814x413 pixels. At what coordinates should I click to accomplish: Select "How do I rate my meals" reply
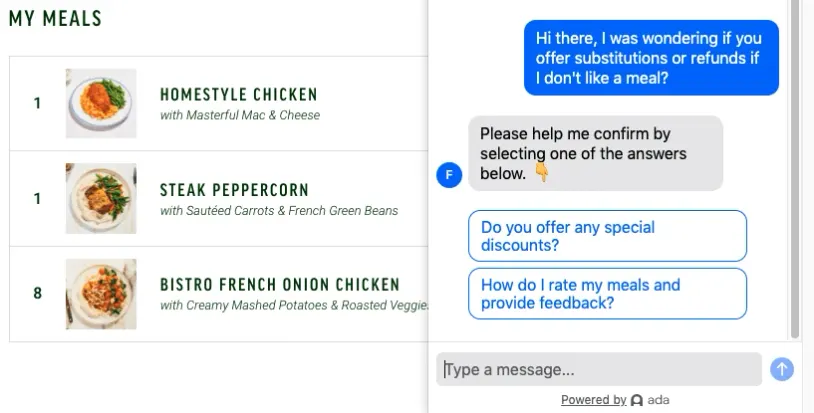pyautogui.click(x=607, y=294)
